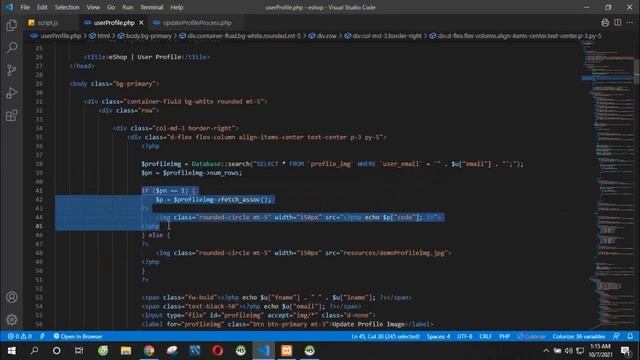Open the Edit menu

click(x=42, y=7)
